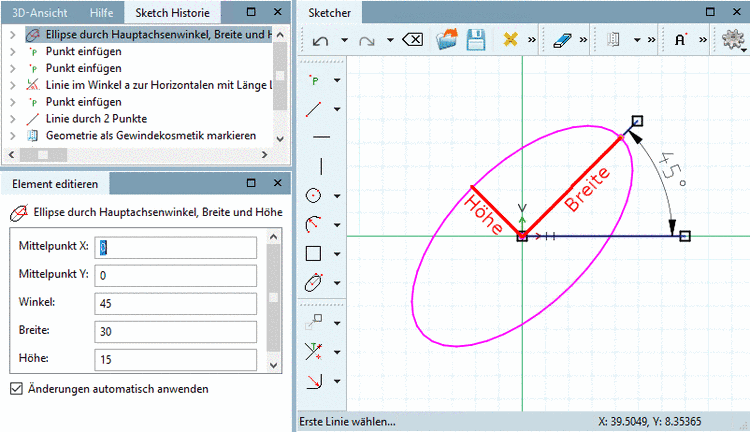Select the diagonal line tool
This screenshot has height=432, width=750.
(x=314, y=109)
